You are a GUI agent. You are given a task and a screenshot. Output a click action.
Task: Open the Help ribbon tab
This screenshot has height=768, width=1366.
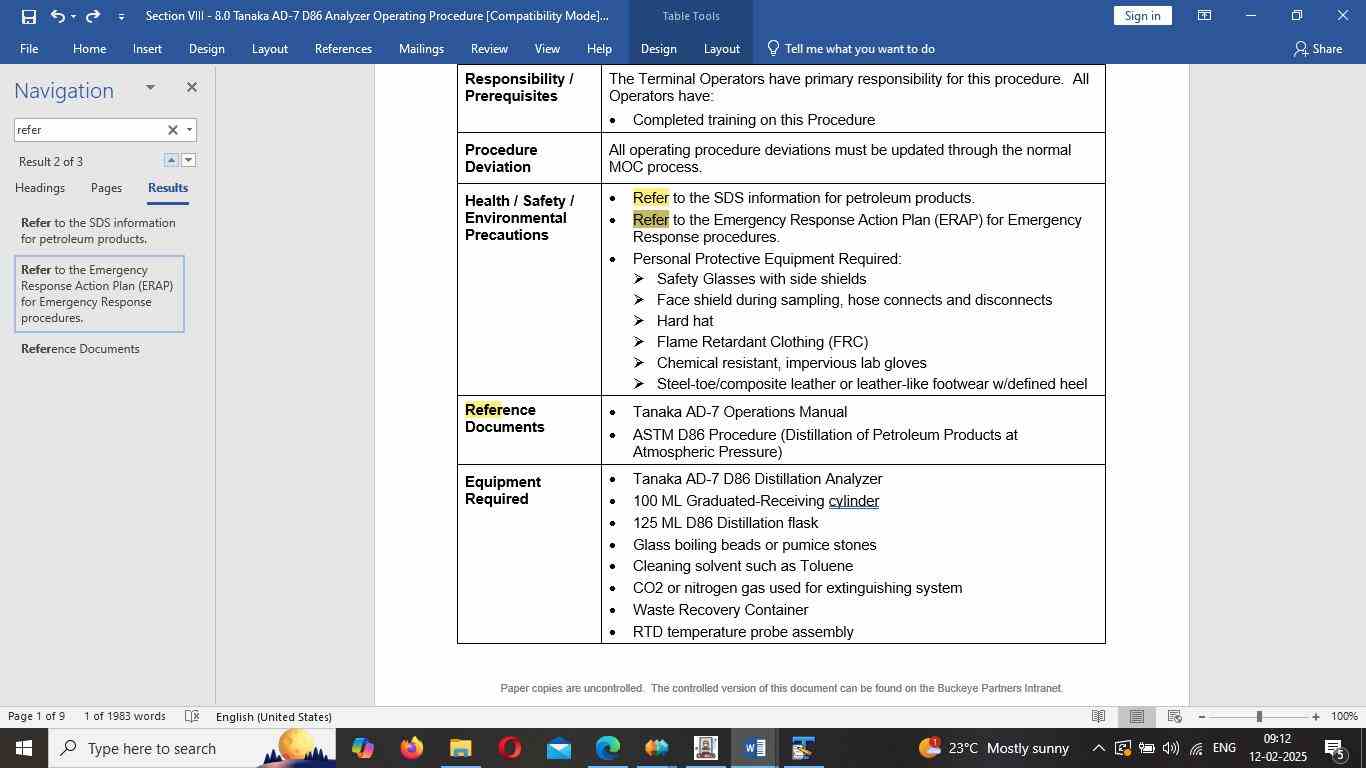coord(599,48)
